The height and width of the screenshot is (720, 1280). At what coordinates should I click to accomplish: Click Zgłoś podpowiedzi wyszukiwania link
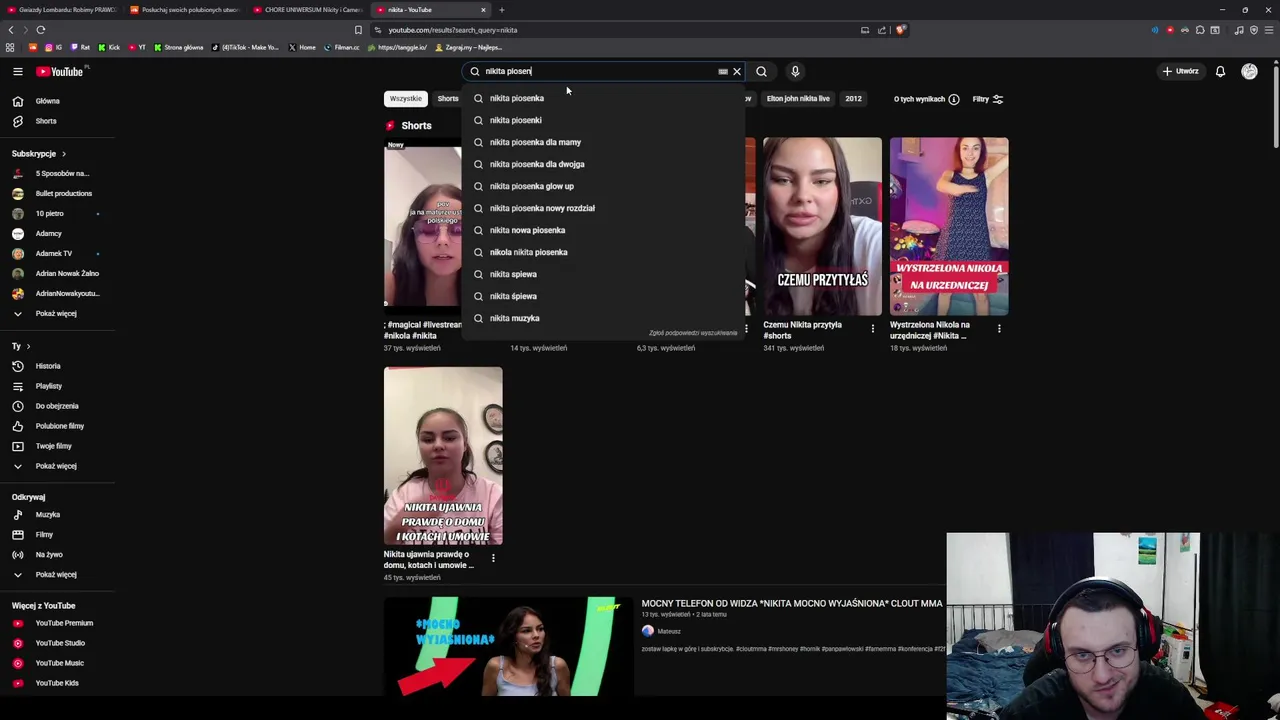693,333
